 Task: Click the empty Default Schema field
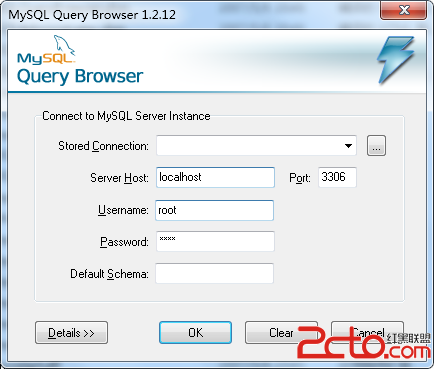215,273
